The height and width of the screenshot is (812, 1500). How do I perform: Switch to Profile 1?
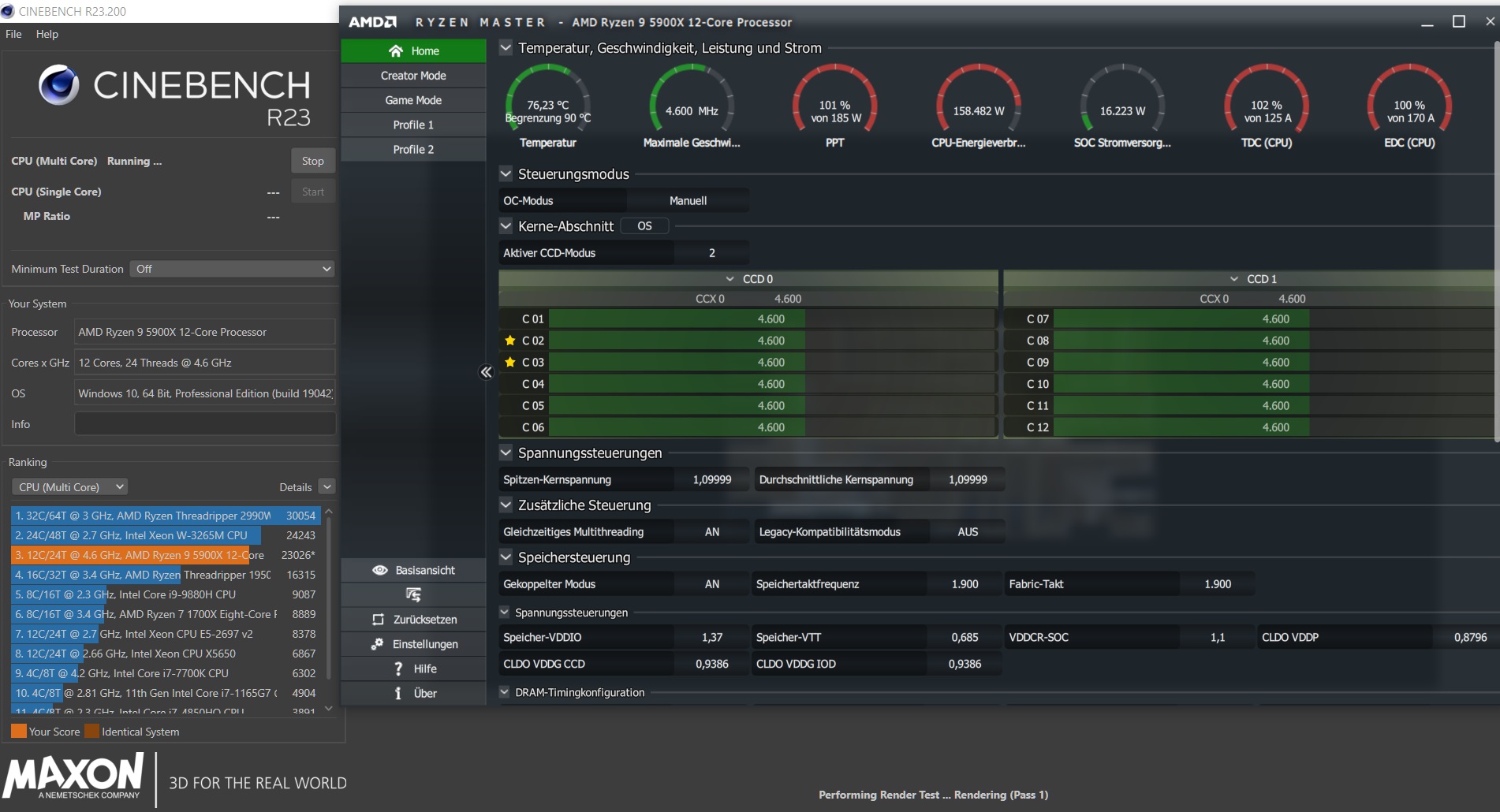pyautogui.click(x=413, y=125)
